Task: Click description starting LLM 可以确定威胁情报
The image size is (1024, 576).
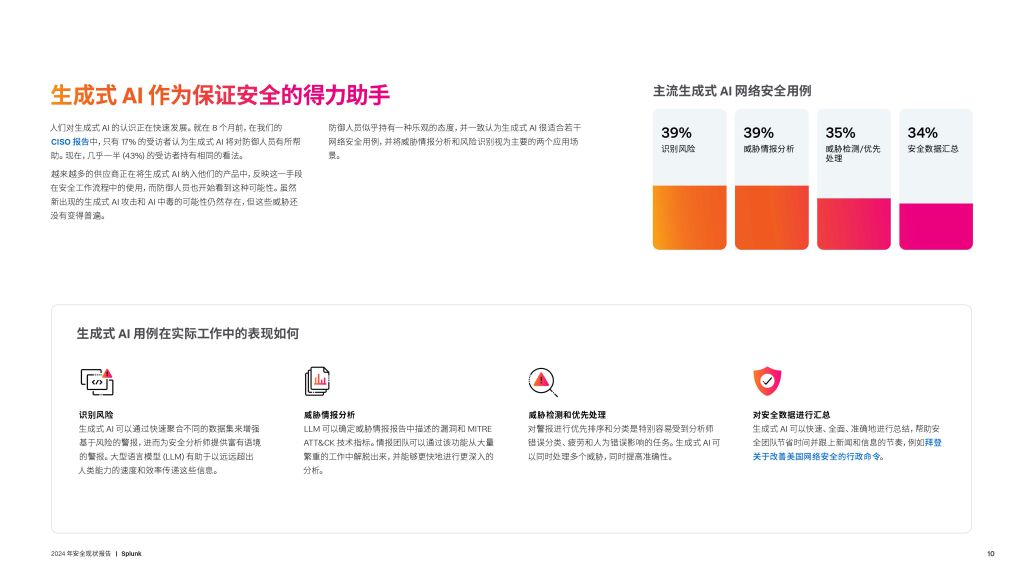Action: (x=398, y=449)
